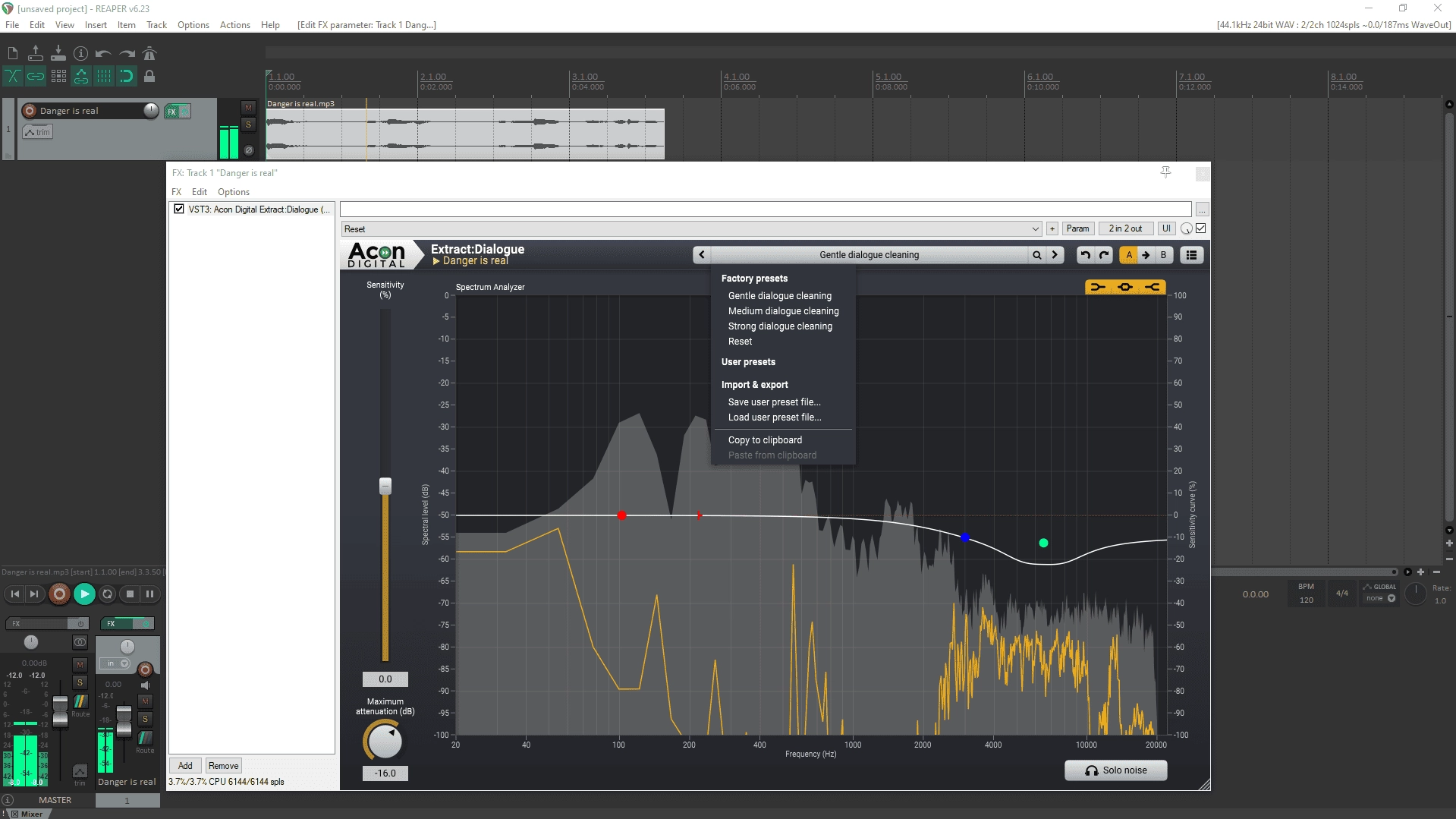Select the B comparison slot

(1163, 255)
